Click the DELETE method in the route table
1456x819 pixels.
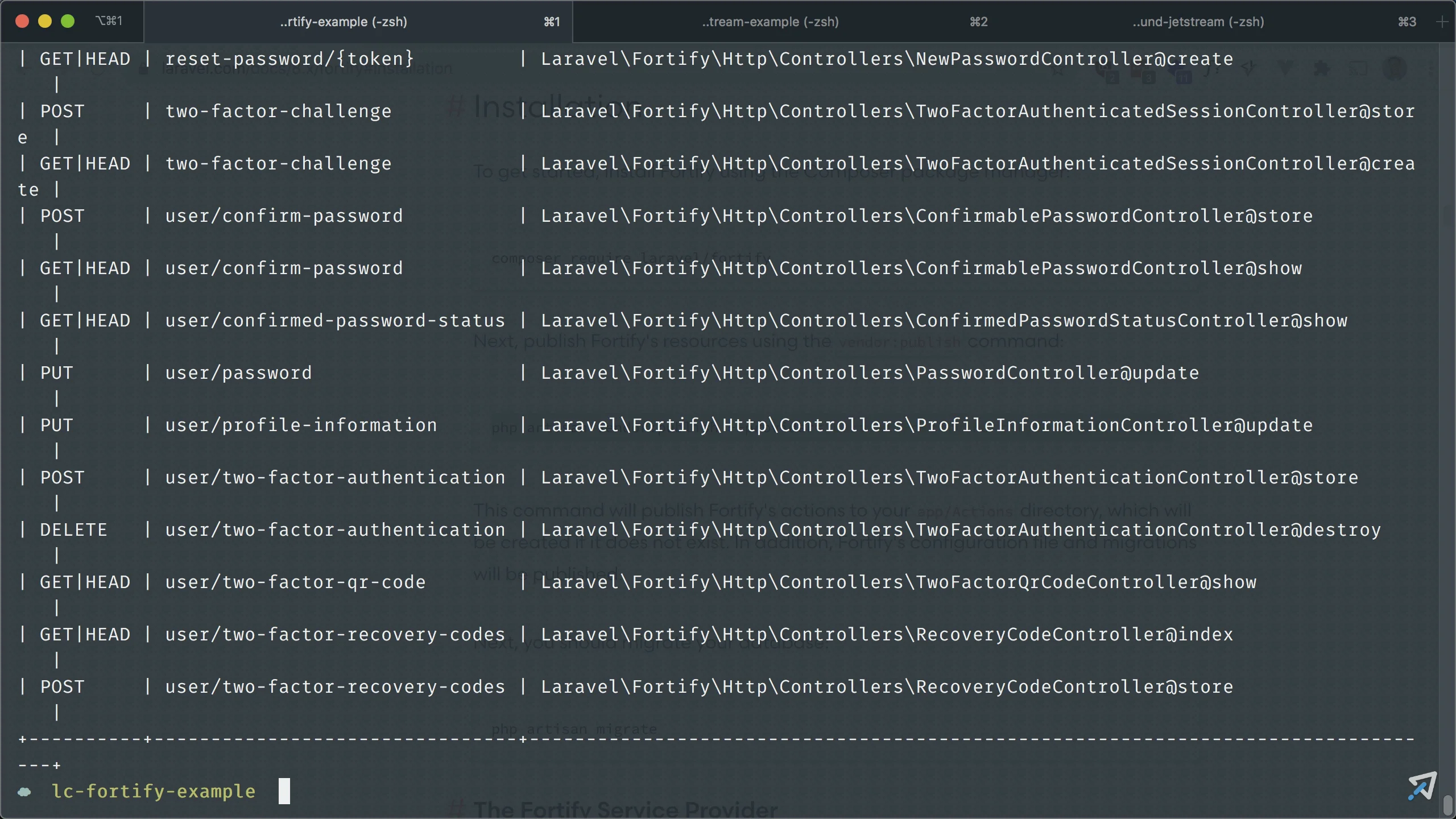[73, 530]
